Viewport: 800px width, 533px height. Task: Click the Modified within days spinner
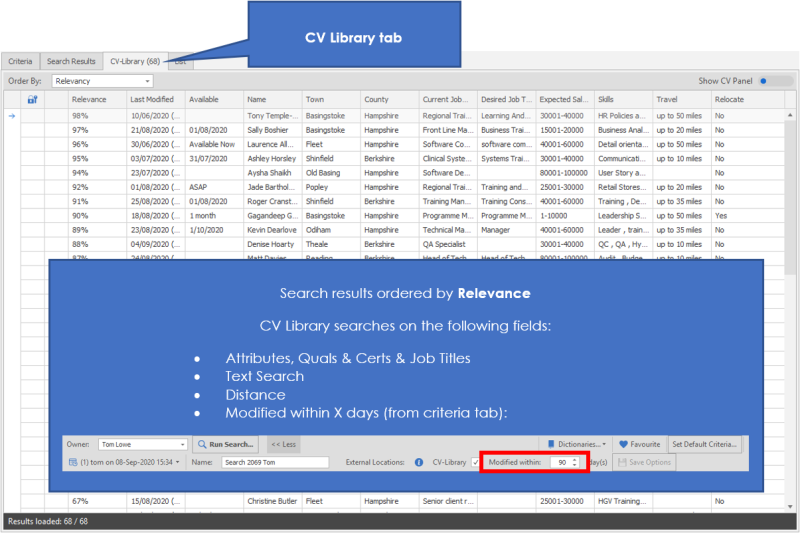pyautogui.click(x=575, y=462)
